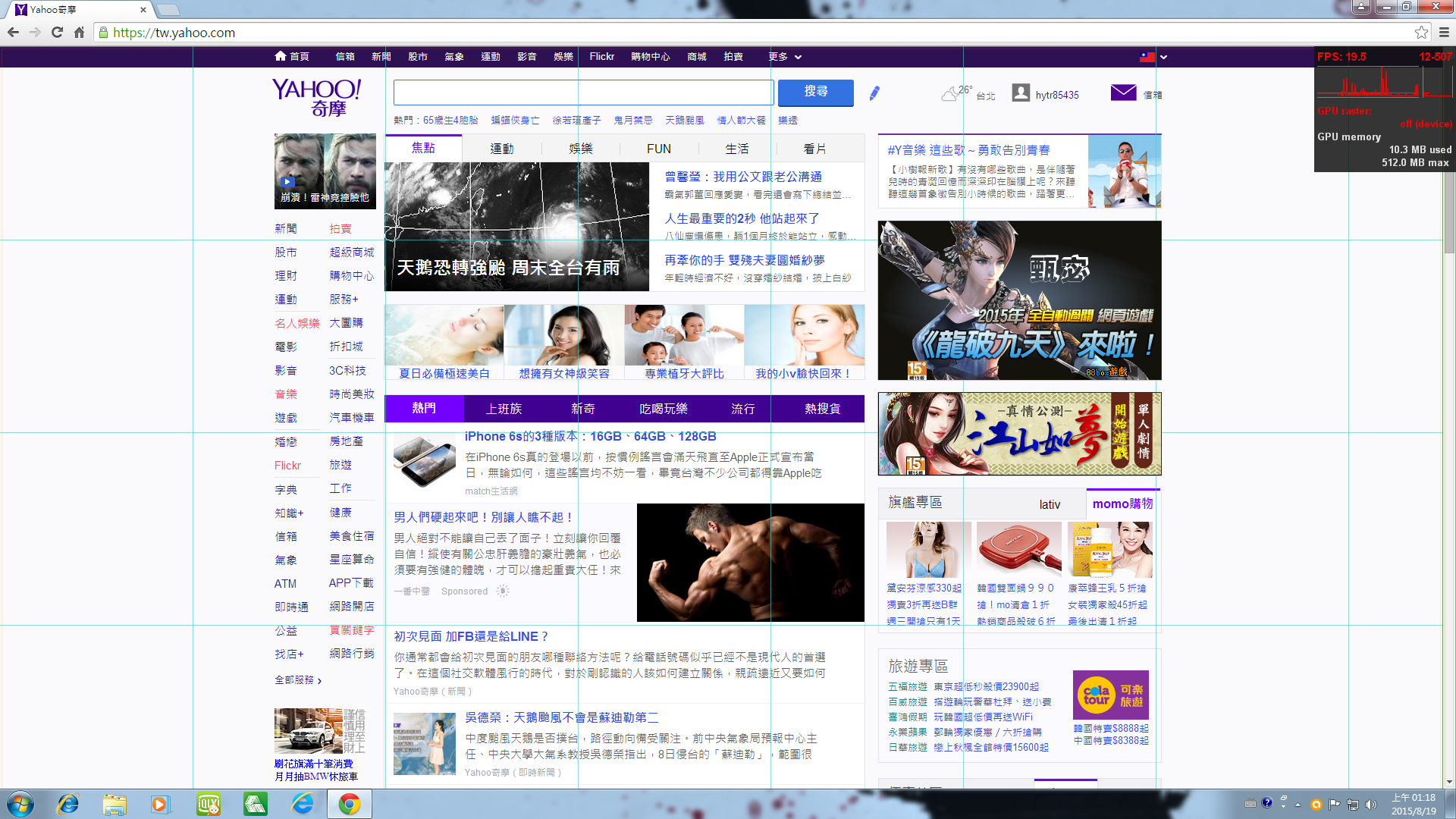The width and height of the screenshot is (1456, 819).
Task: Click 超級商城 in left sidebar
Action: click(352, 252)
